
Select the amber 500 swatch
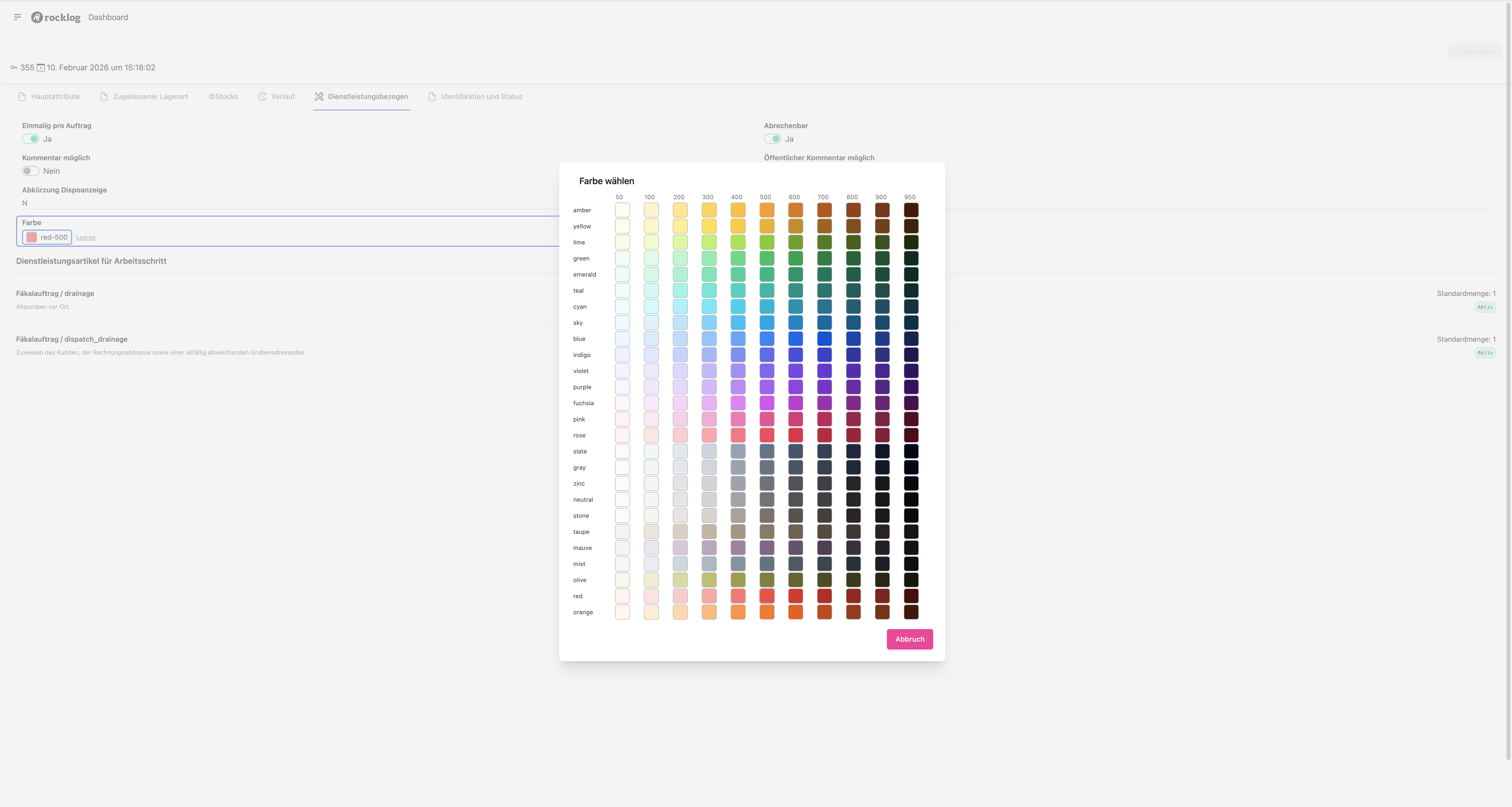tap(767, 210)
